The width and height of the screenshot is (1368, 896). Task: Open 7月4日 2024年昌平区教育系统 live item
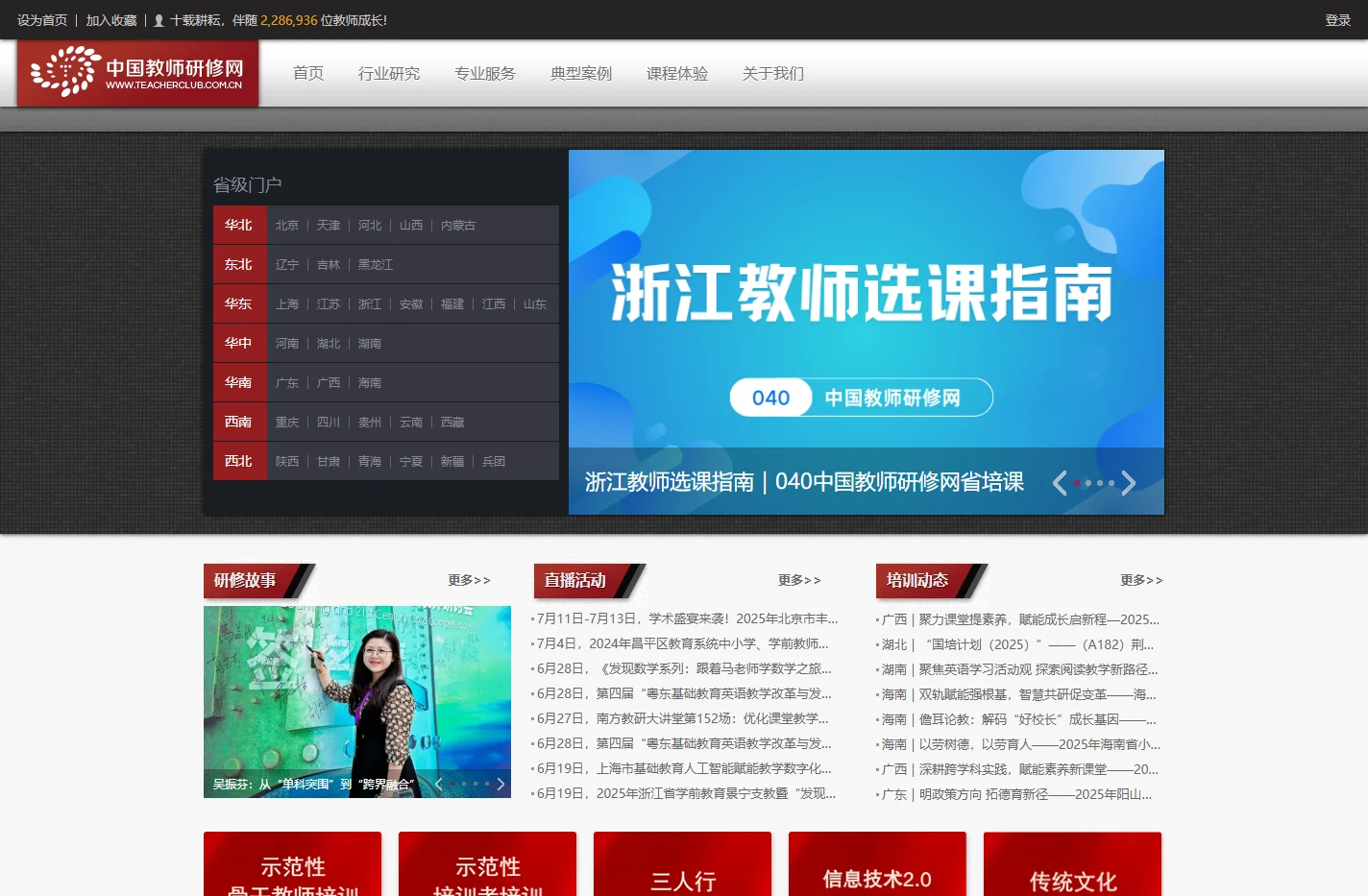pyautogui.click(x=682, y=643)
